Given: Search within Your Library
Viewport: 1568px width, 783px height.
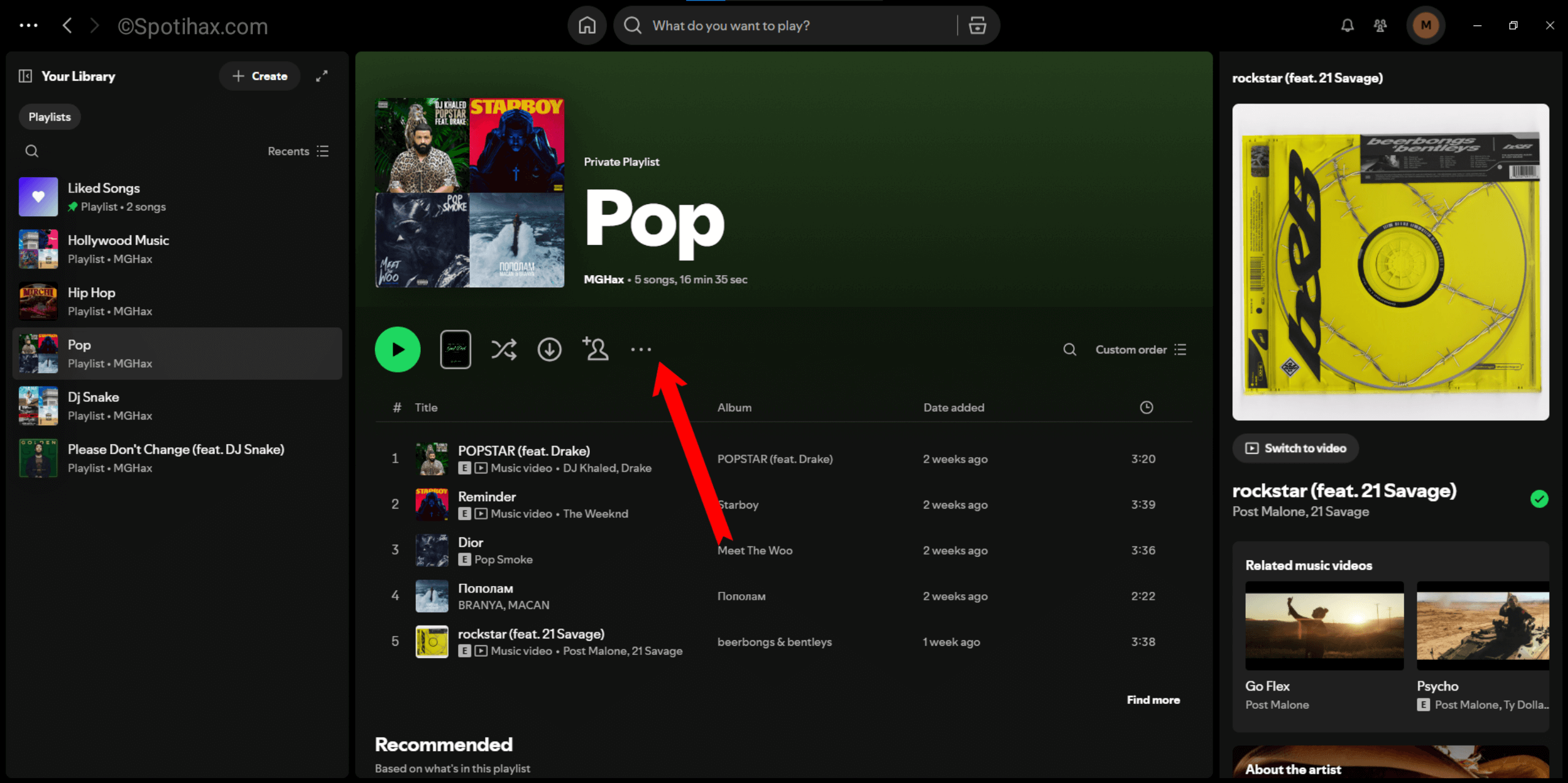Looking at the screenshot, I should [32, 151].
